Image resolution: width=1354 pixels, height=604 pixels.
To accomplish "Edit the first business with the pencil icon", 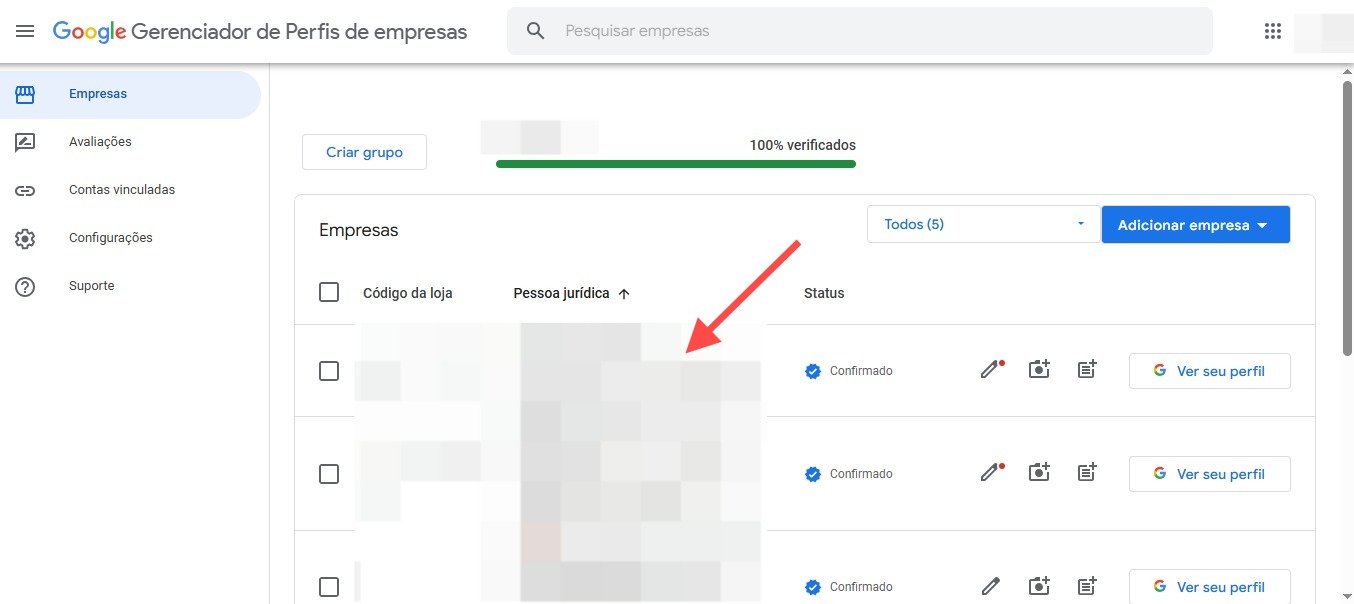I will pyautogui.click(x=989, y=370).
